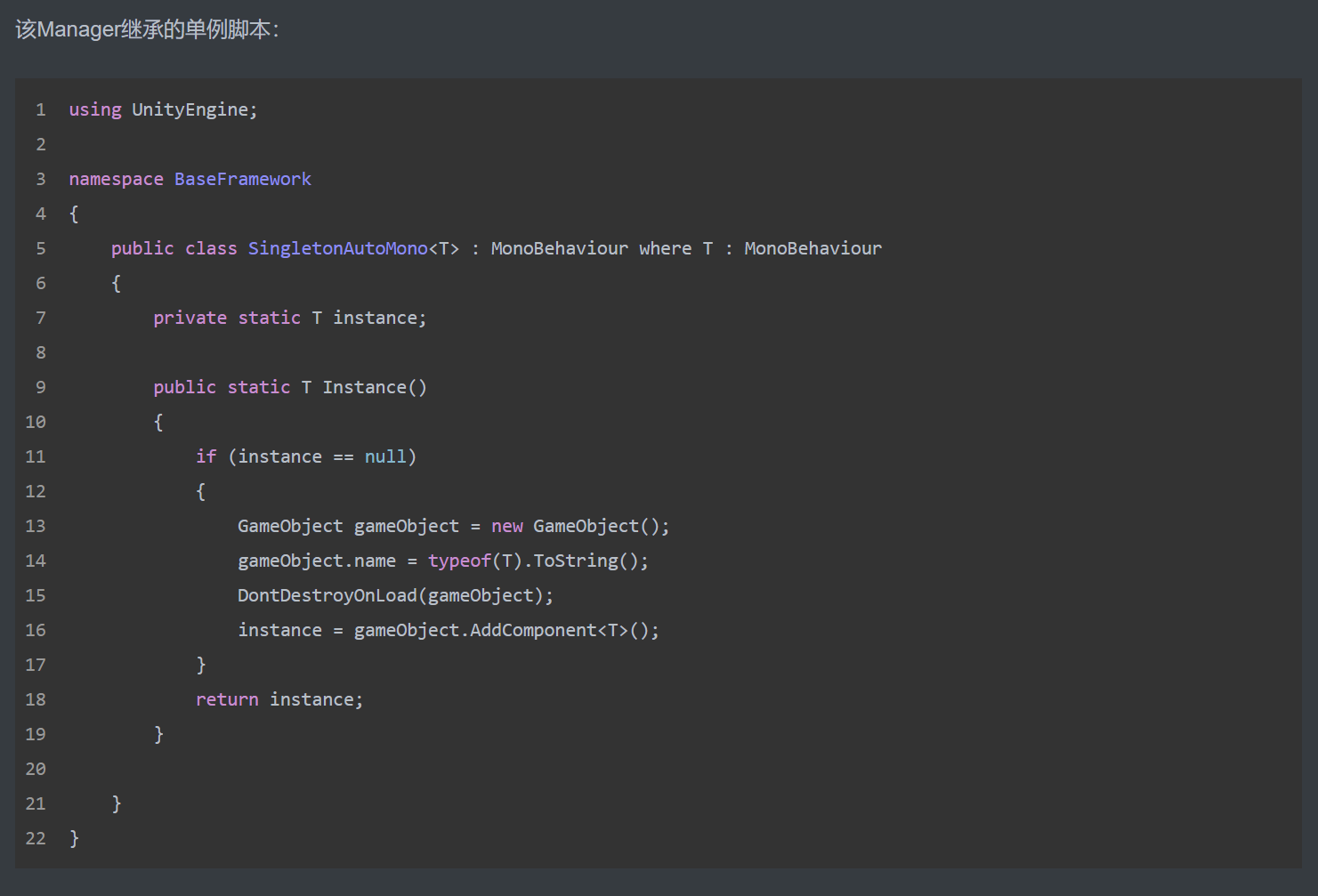Click the 'class' keyword on line 5
The width and height of the screenshot is (1318, 896).
(x=211, y=248)
